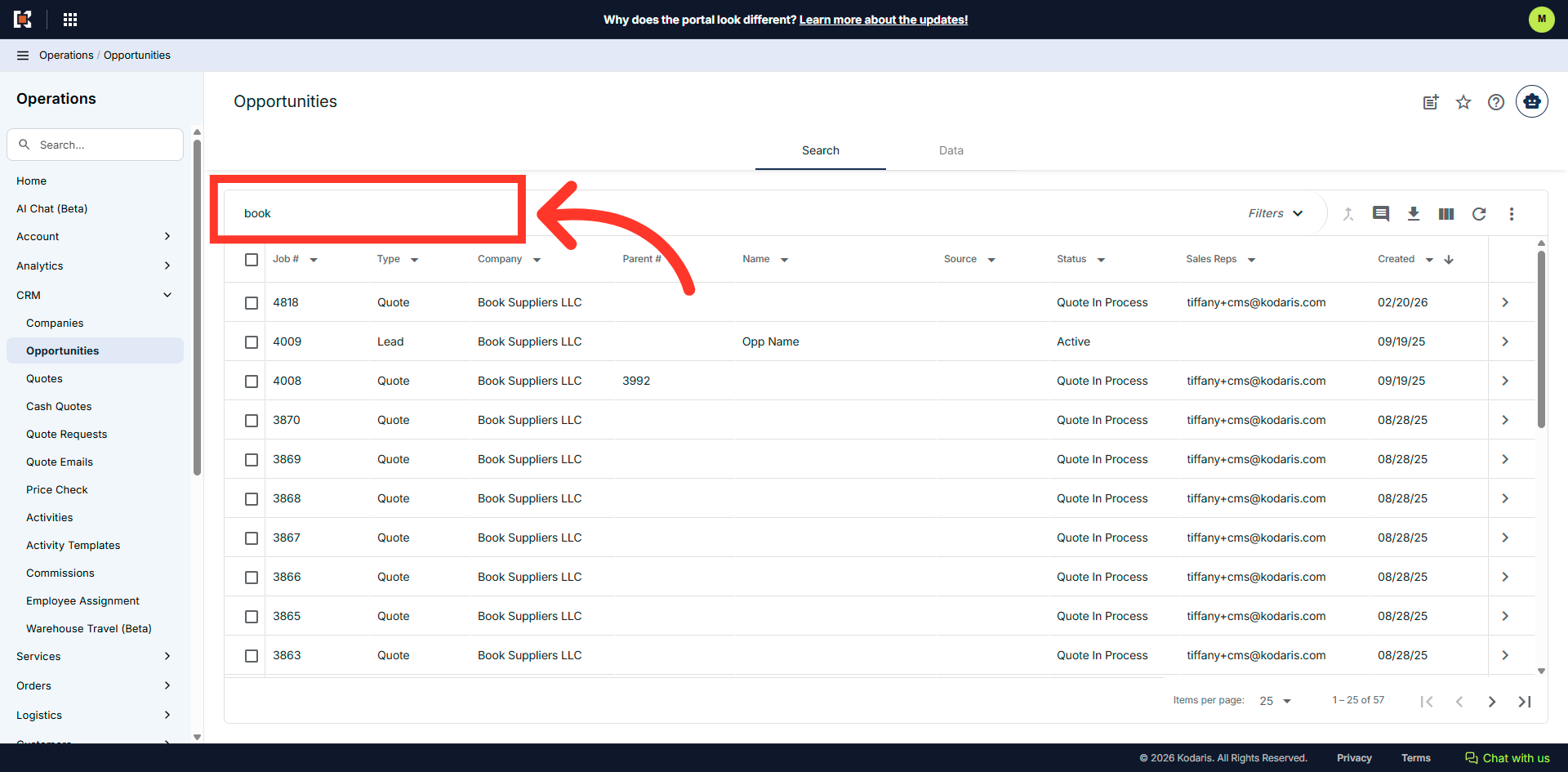This screenshot has width=1568, height=772.
Task: Check the box for job 3870
Action: (252, 421)
